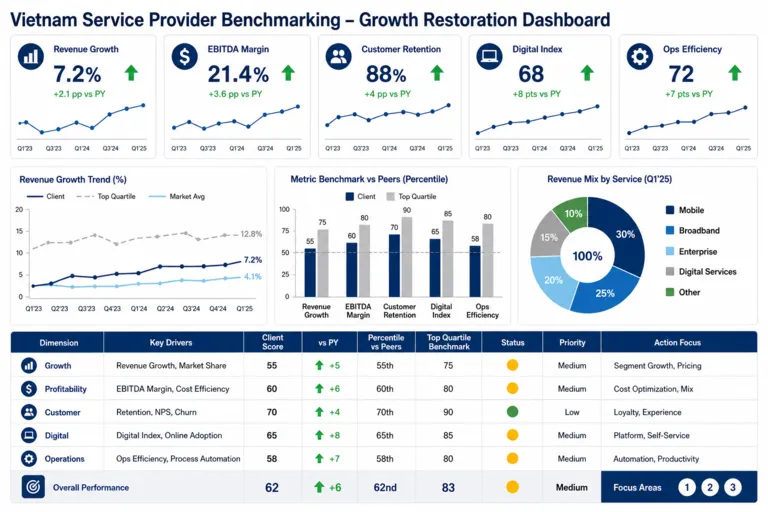The height and width of the screenshot is (512, 768).
Task: Click the up arrow beside +8 in Digital row
Action: click(319, 435)
